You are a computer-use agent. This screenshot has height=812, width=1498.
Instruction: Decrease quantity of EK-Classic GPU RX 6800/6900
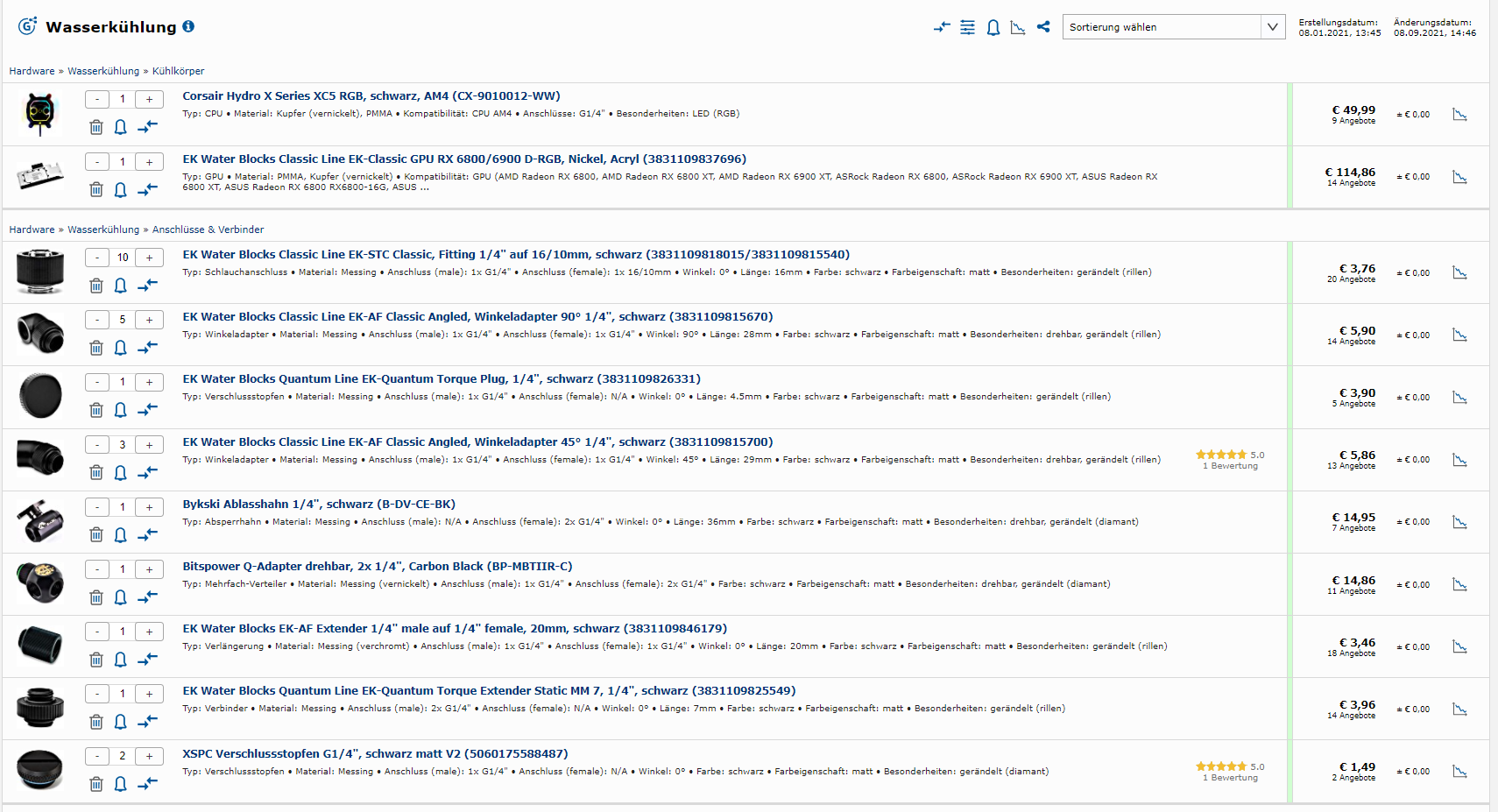pyautogui.click(x=97, y=162)
